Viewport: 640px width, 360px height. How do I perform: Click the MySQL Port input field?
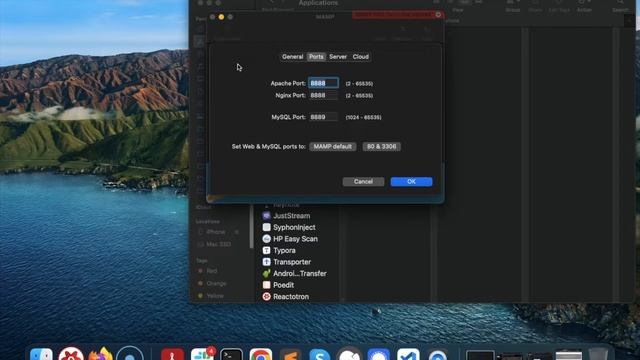[323, 117]
